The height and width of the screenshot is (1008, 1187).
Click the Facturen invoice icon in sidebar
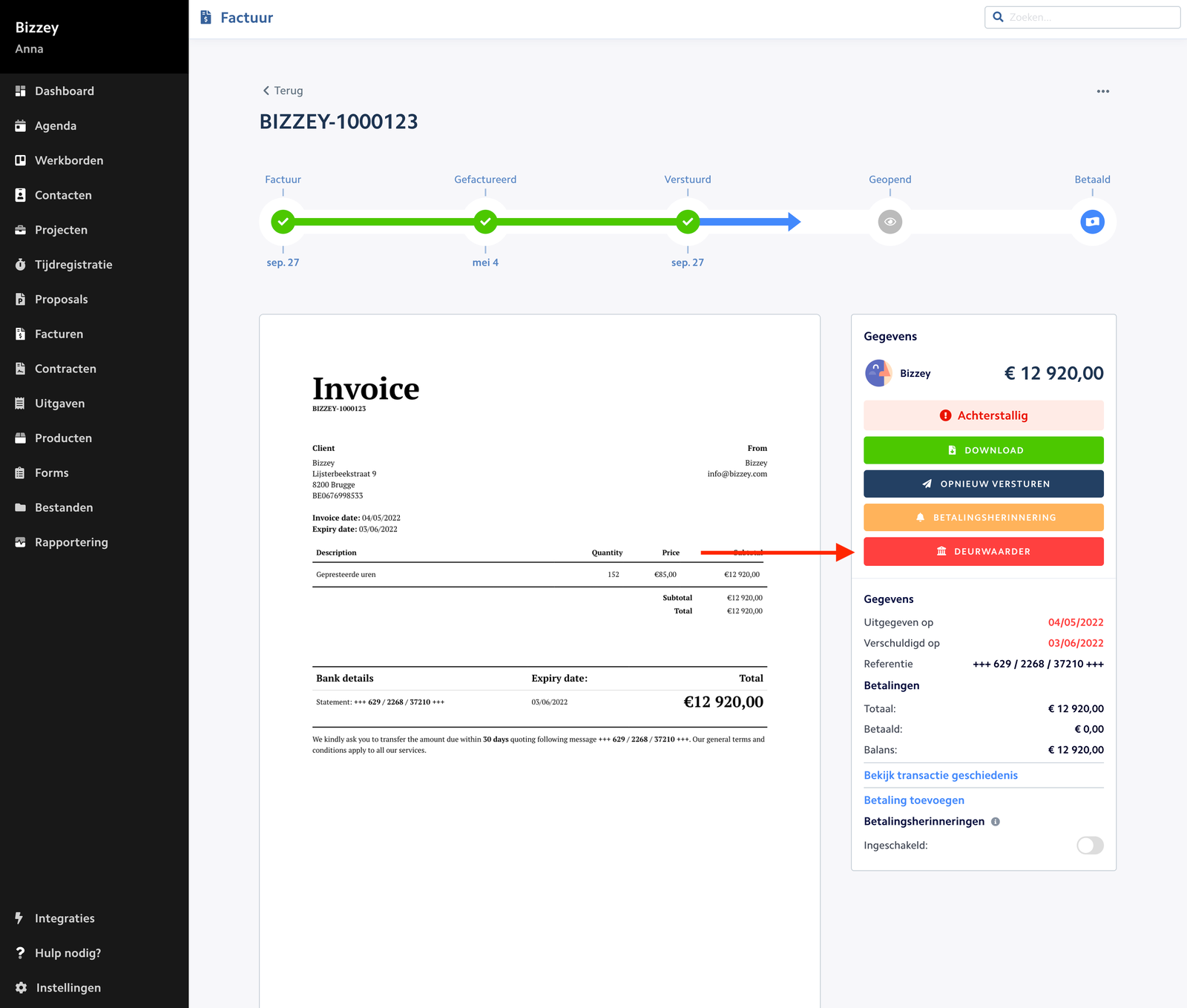tap(21, 335)
